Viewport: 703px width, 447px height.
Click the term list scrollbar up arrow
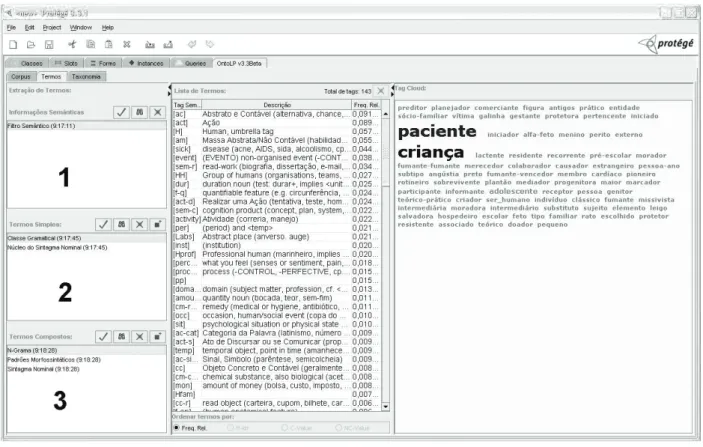385,114
